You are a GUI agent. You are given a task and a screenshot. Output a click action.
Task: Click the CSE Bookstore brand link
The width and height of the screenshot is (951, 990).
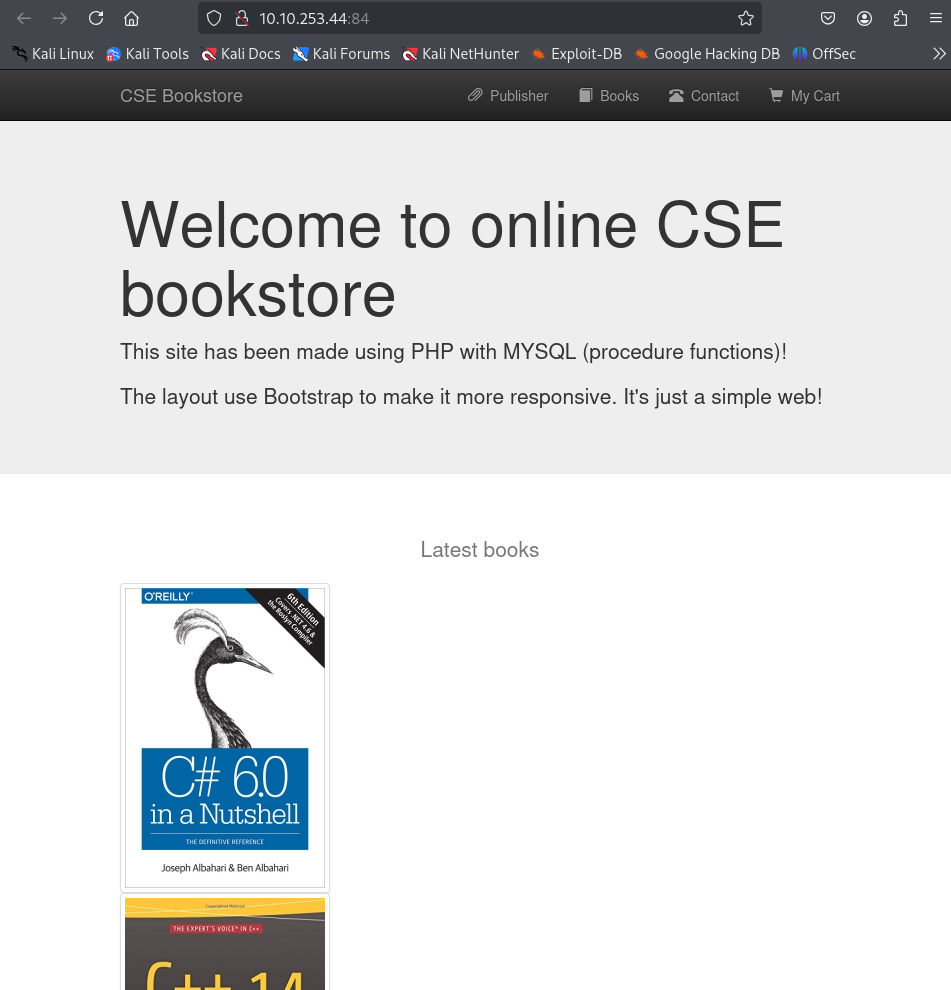tap(181, 96)
